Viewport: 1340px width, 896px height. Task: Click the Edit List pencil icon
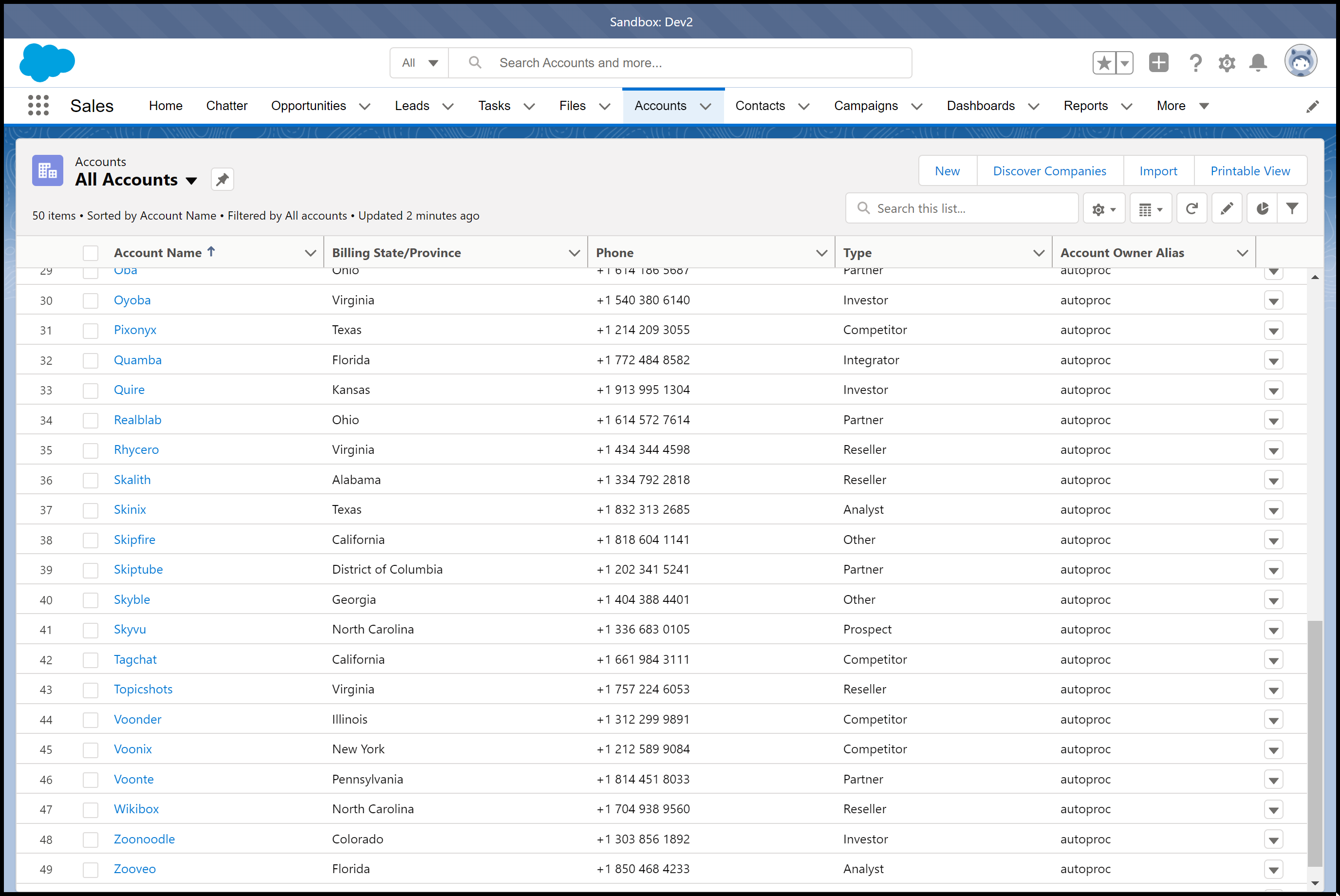[1226, 209]
